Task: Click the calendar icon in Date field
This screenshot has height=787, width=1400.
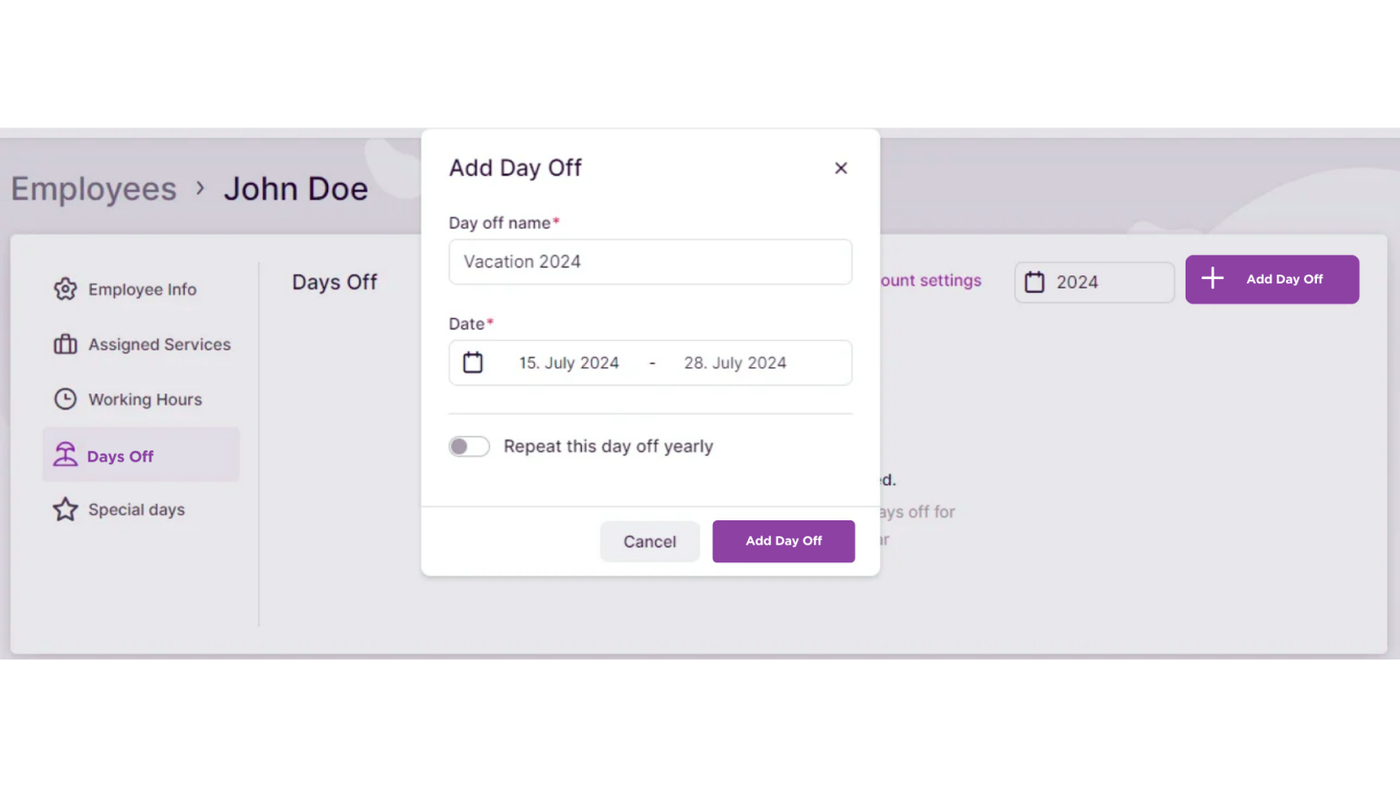Action: pyautogui.click(x=473, y=362)
